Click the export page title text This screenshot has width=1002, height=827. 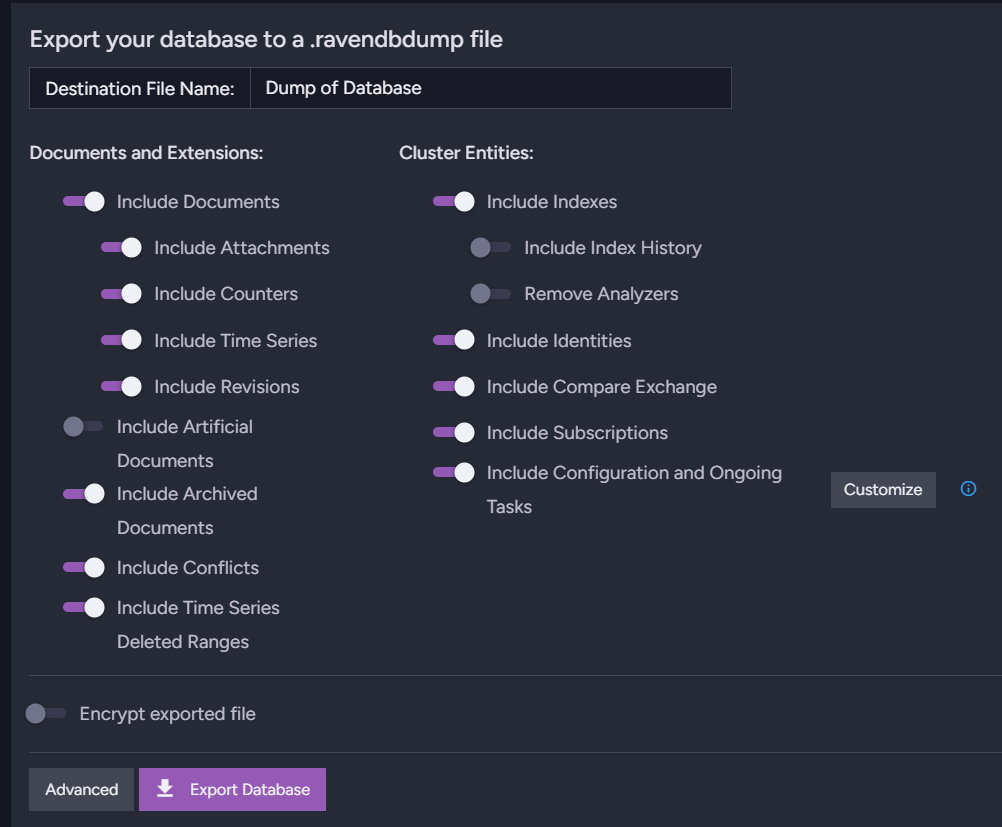pyautogui.click(x=266, y=40)
